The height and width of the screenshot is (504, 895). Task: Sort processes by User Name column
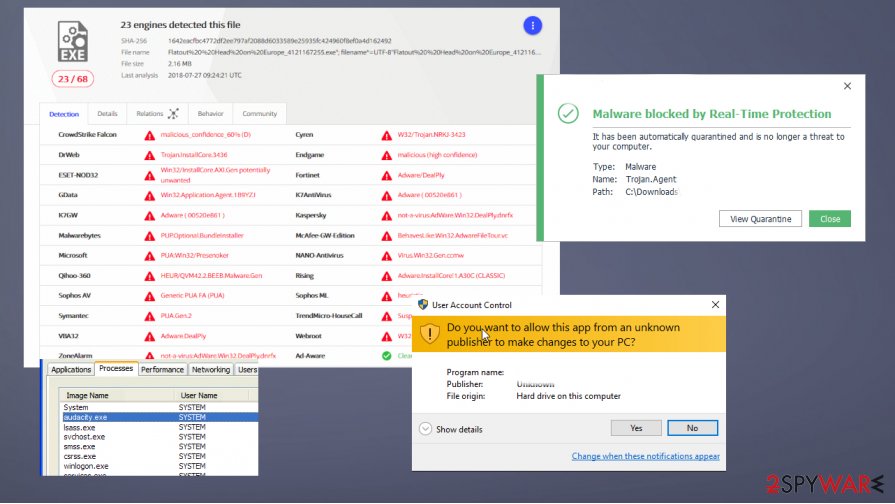[211, 395]
